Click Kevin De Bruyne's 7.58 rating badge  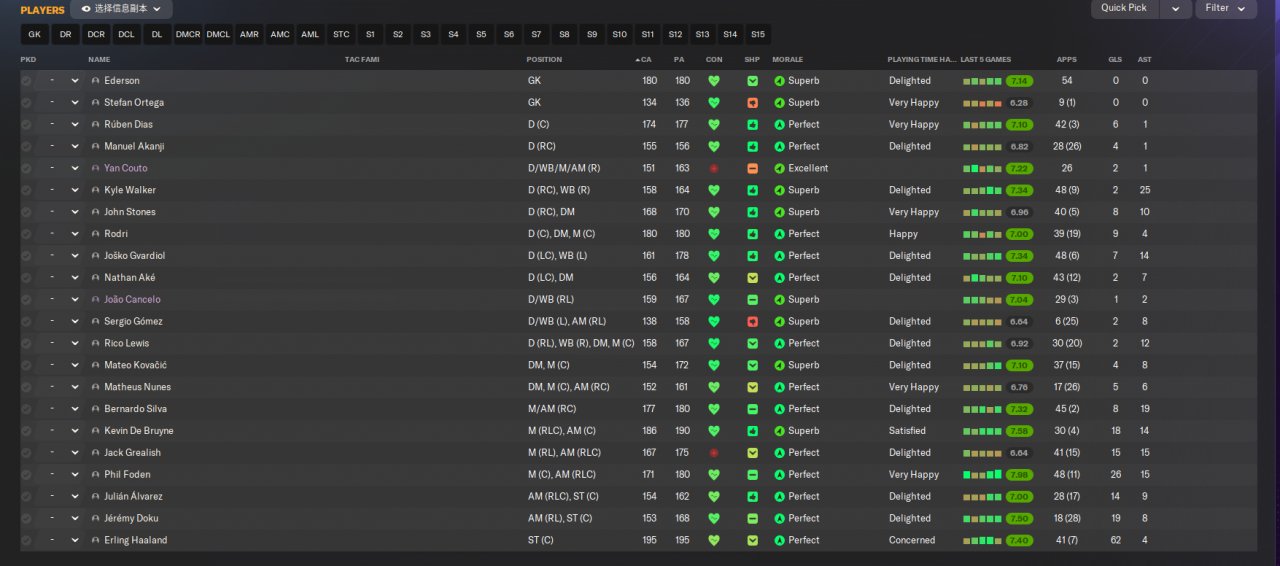point(1020,431)
